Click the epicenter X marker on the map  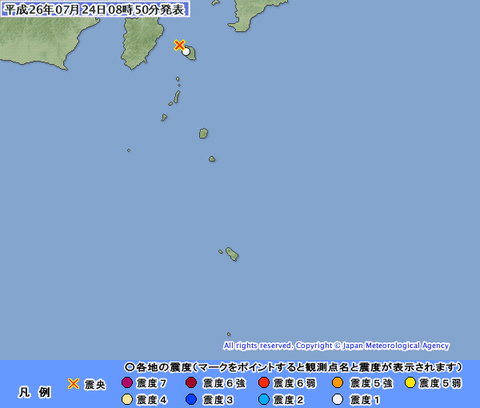pyautogui.click(x=179, y=45)
